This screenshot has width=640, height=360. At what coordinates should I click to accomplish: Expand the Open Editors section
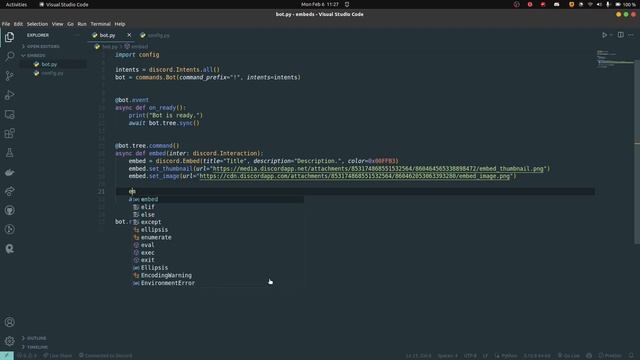tap(41, 47)
